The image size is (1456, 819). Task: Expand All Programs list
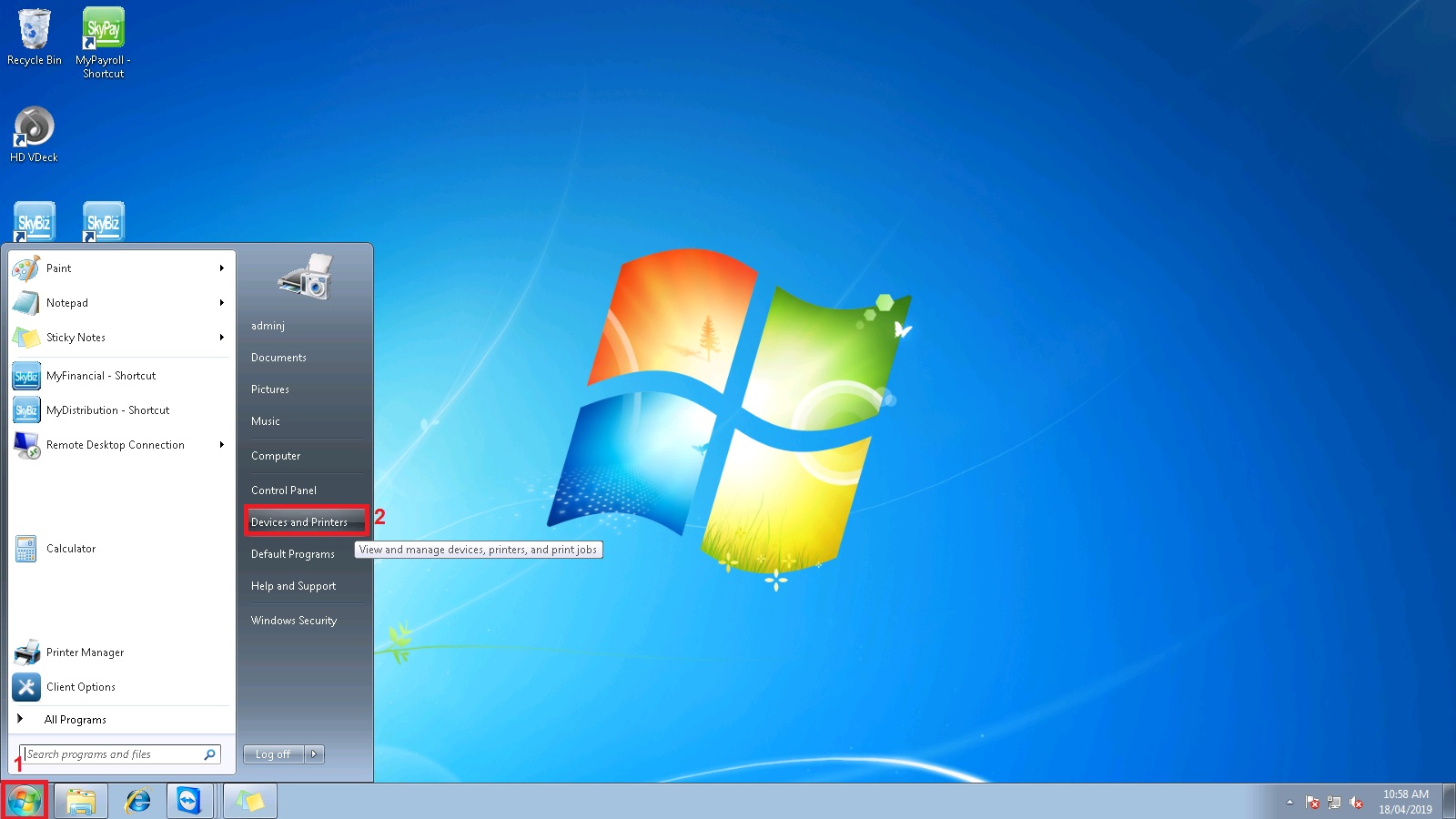tap(75, 720)
